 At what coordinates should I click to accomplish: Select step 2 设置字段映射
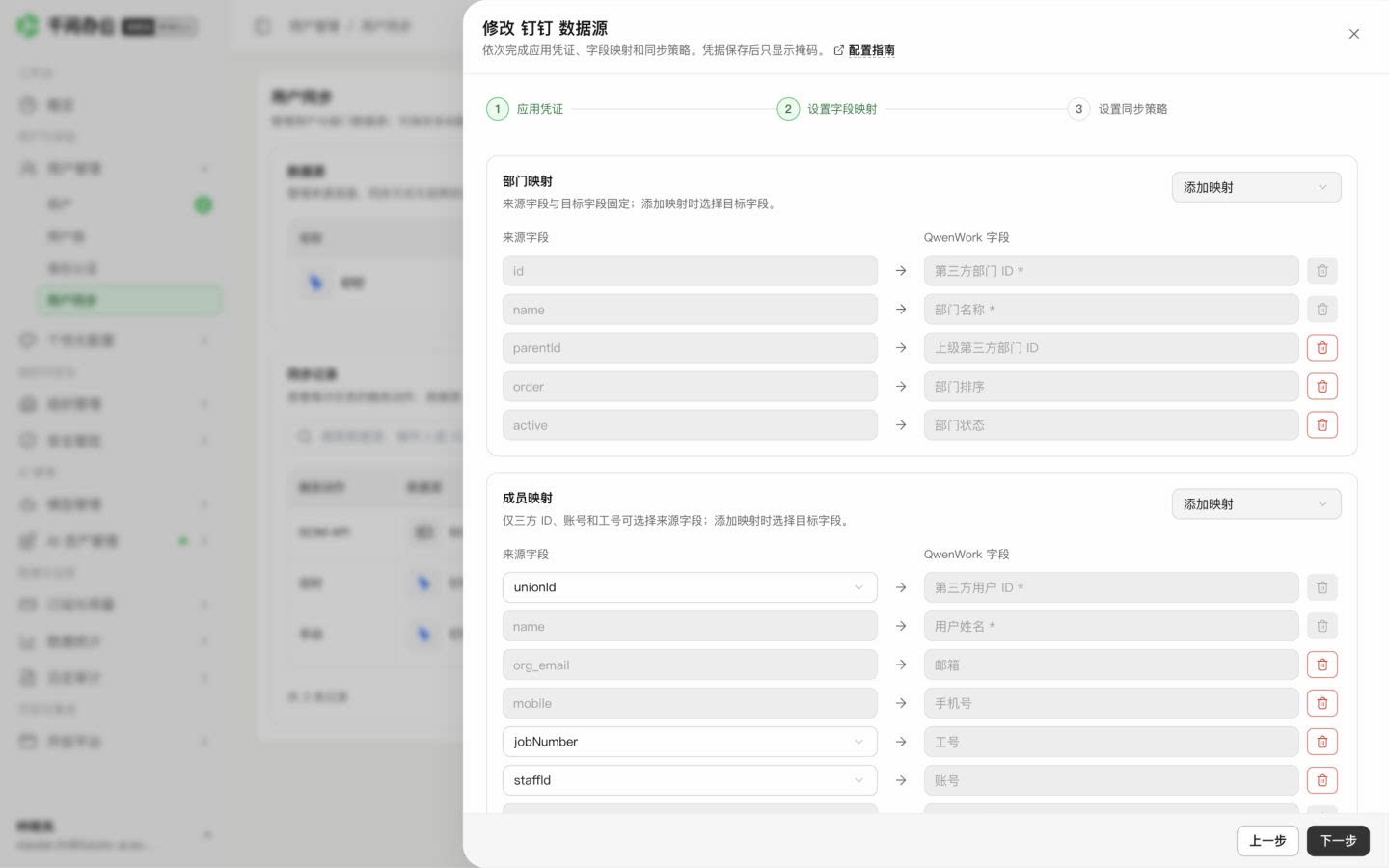coord(828,109)
